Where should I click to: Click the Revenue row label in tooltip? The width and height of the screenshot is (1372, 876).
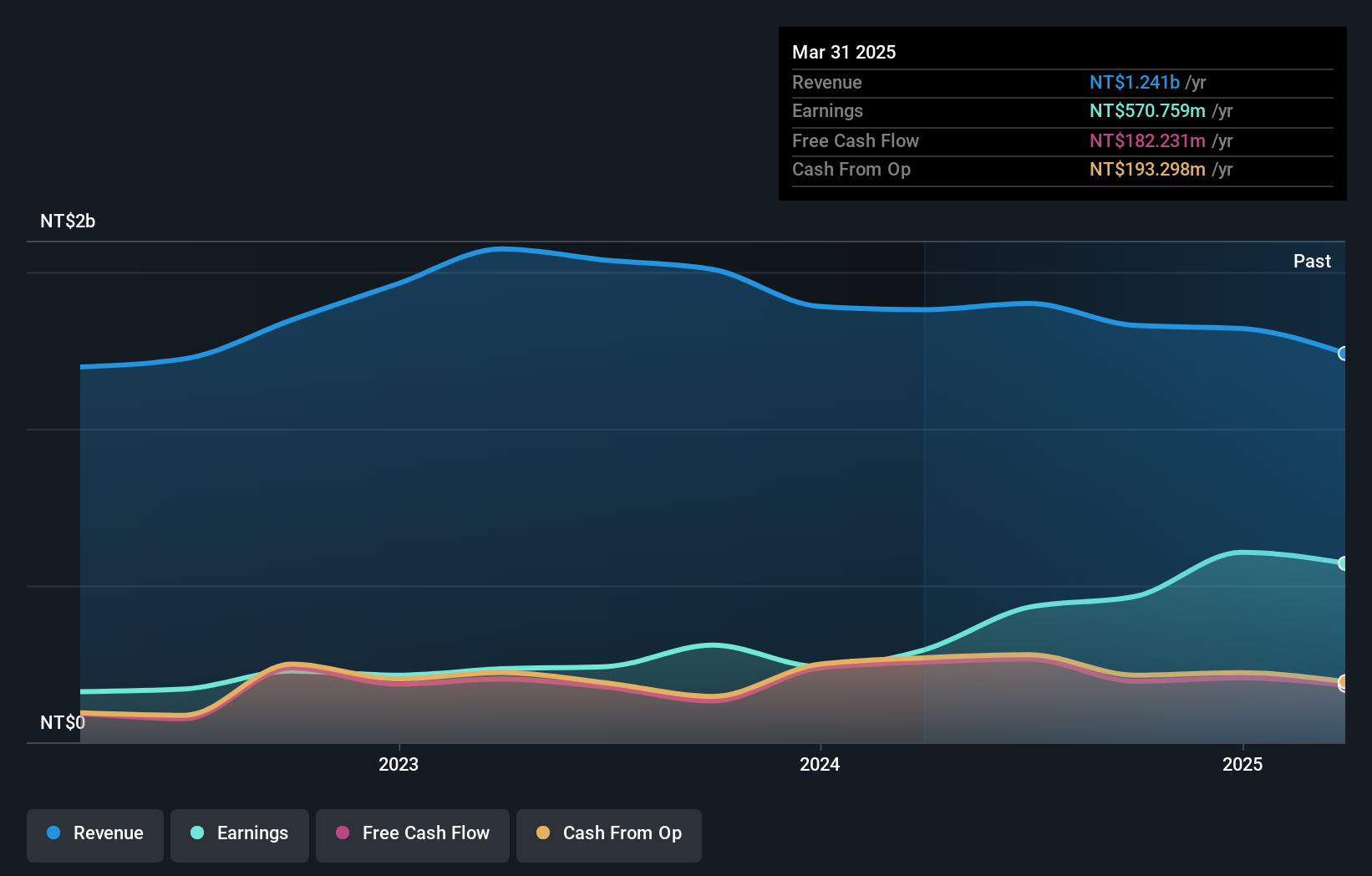coord(827,82)
